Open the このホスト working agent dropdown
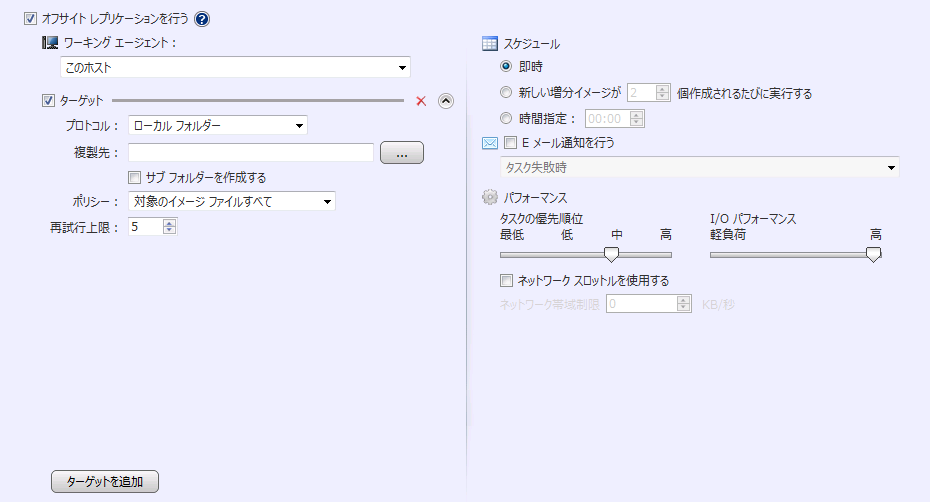 coord(402,68)
